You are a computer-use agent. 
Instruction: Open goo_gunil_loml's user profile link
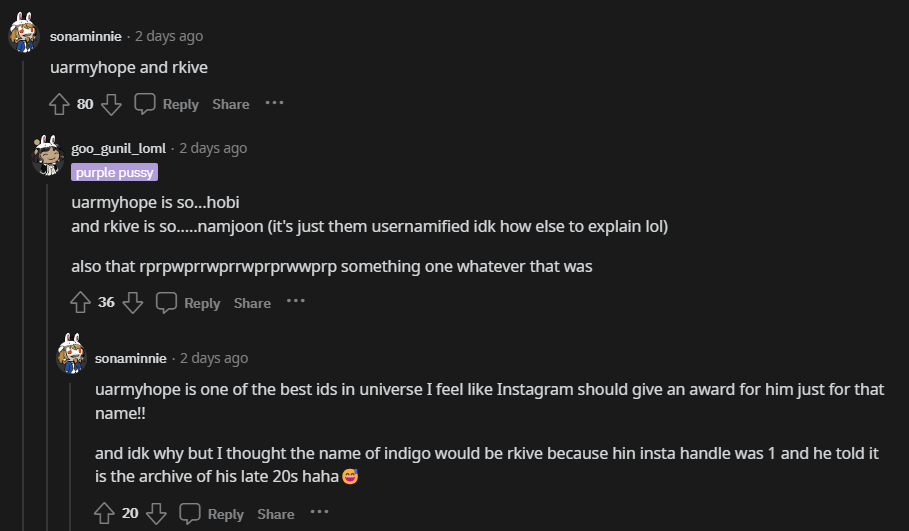(118, 148)
